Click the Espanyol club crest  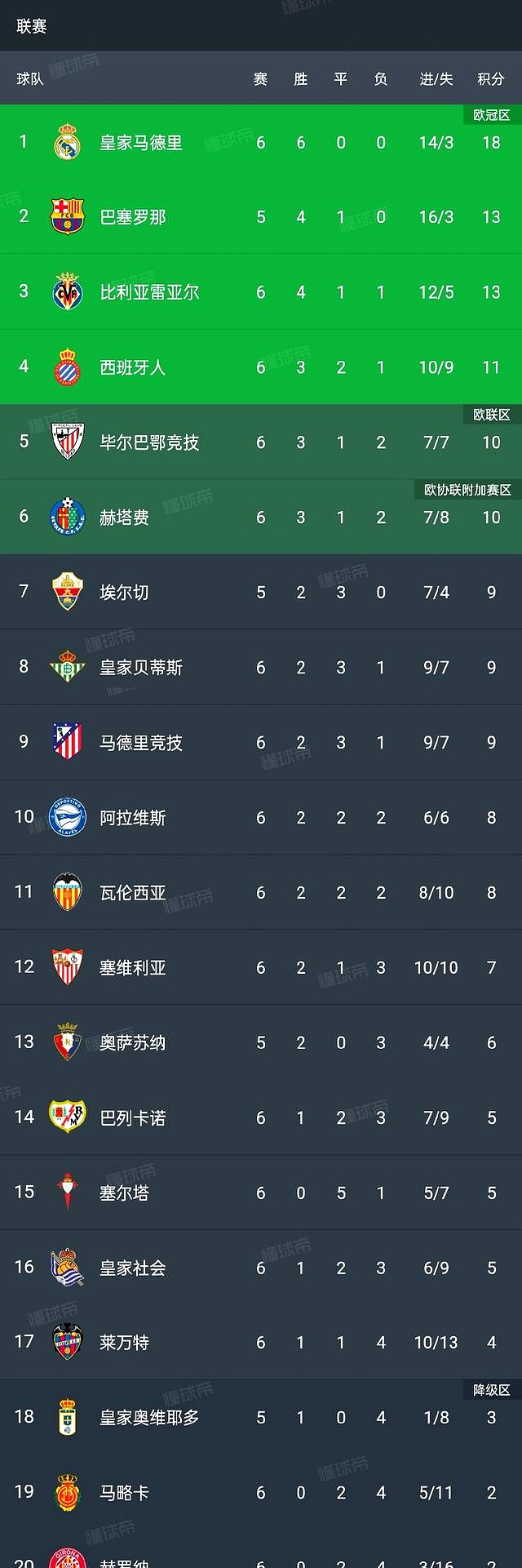click(69, 366)
